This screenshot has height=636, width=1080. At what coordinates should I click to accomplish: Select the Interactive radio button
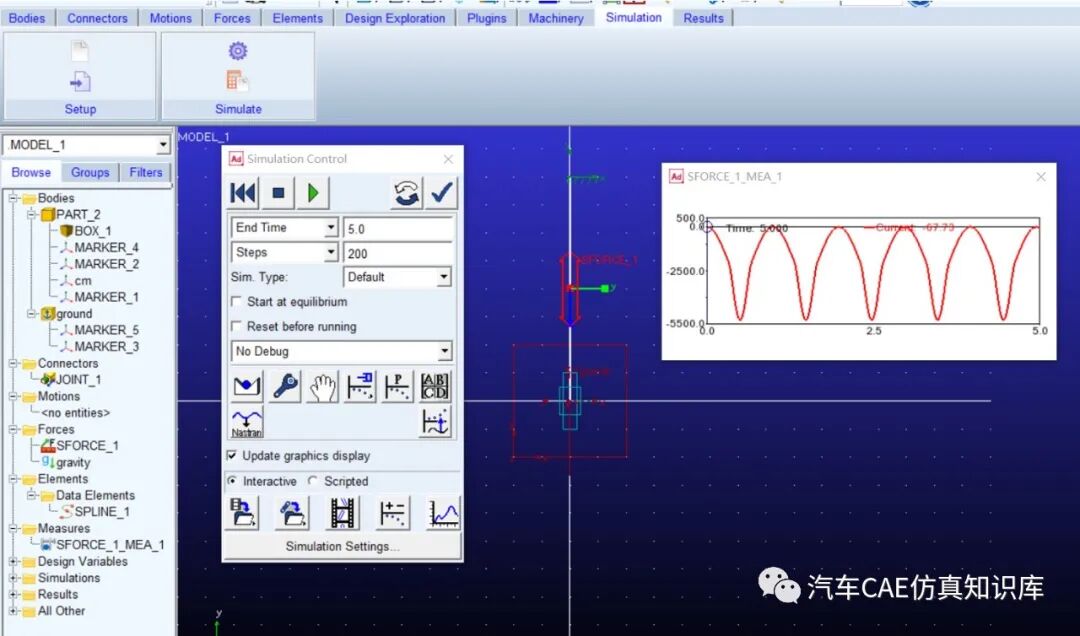point(232,481)
